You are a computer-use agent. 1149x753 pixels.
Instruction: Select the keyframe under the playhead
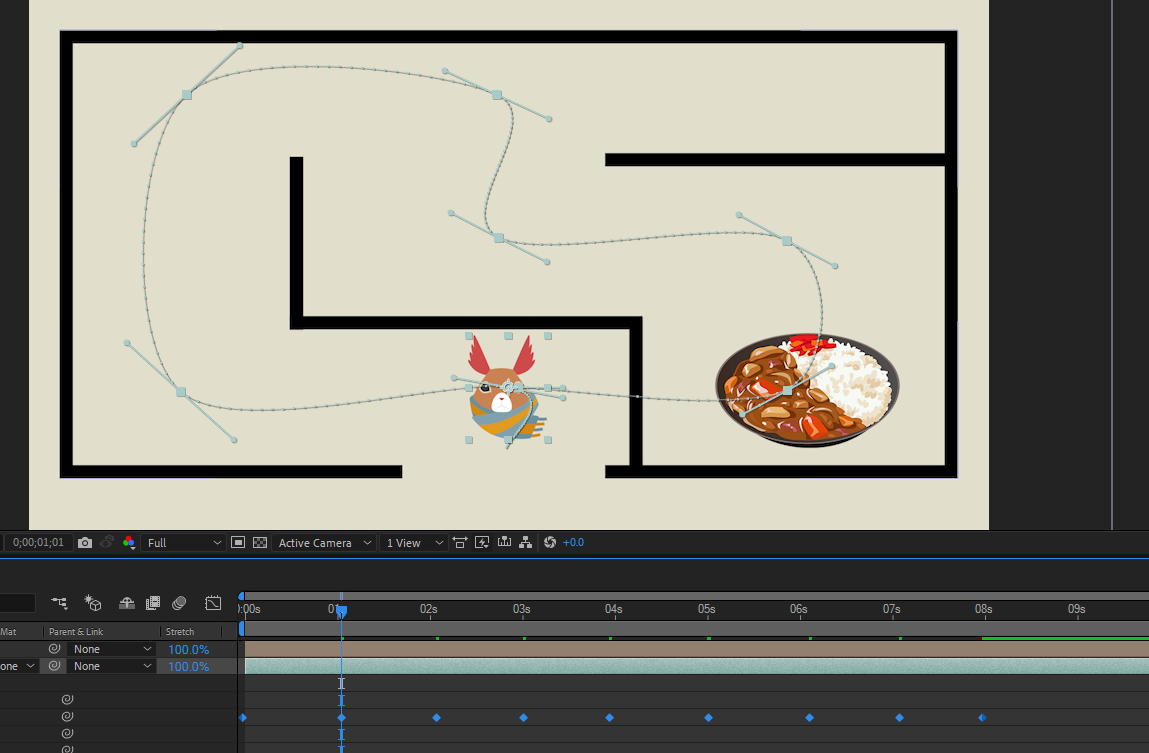(x=341, y=718)
